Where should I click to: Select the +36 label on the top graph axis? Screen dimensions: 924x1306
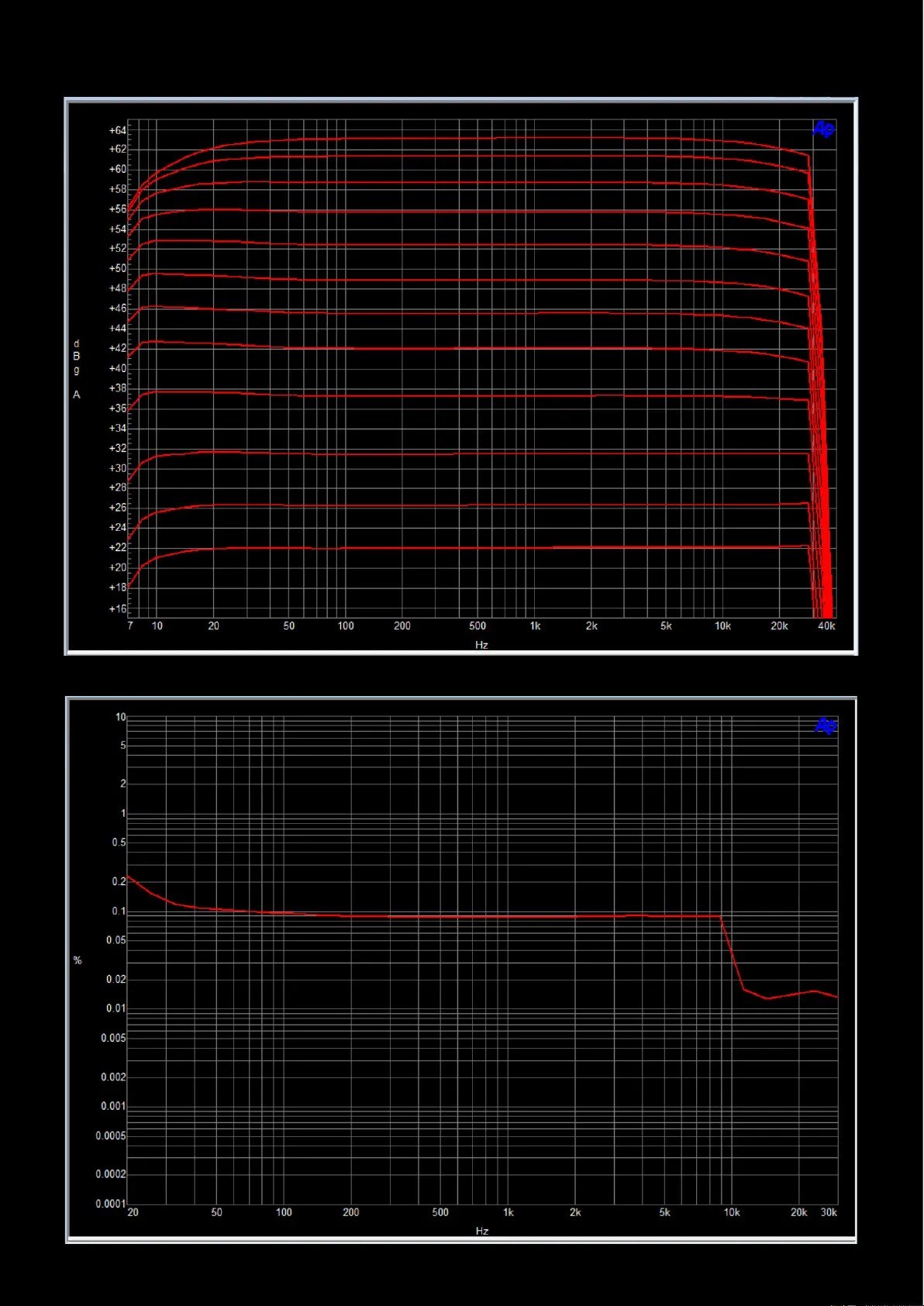click(117, 408)
